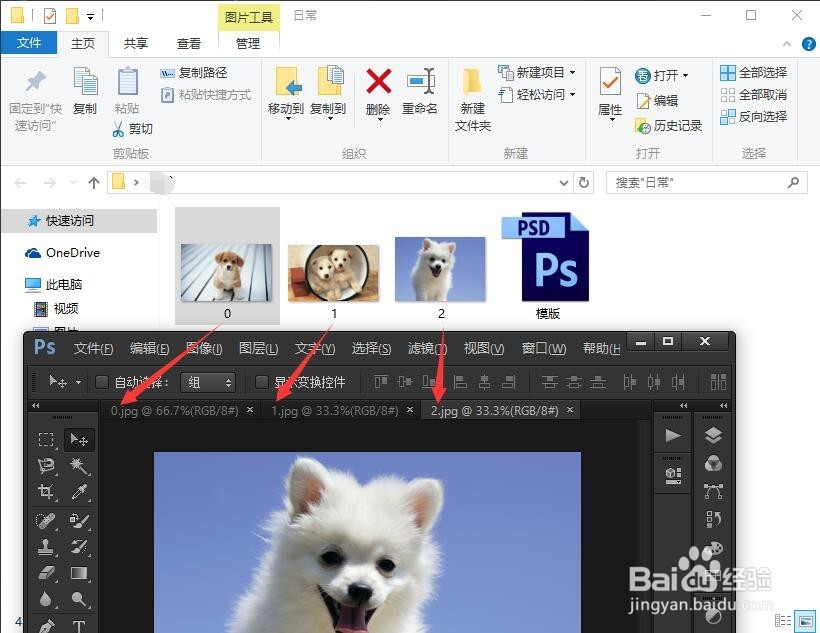The image size is (820, 633).
Task: Open the Photoshop Filter menu
Action: click(427, 348)
